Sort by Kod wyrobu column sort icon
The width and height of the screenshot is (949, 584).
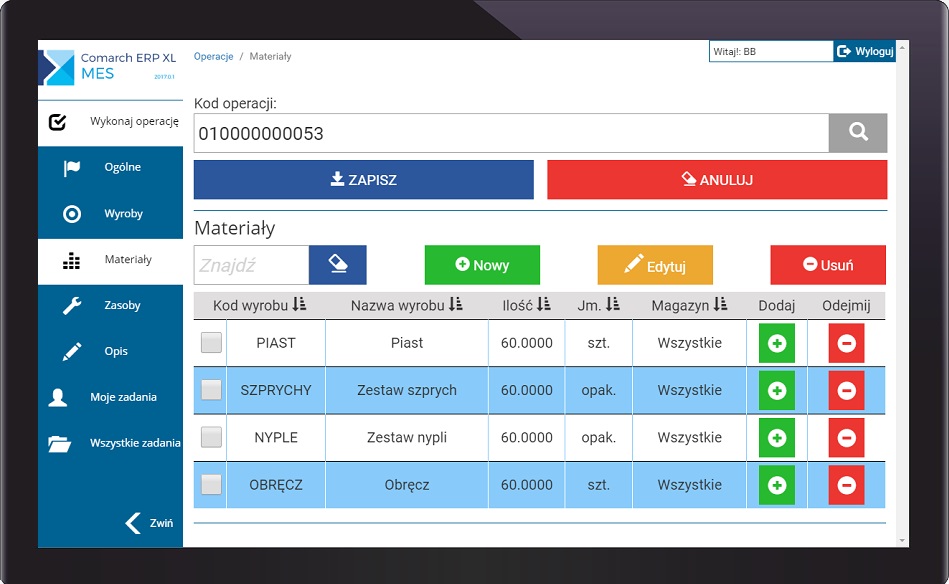[x=300, y=304]
